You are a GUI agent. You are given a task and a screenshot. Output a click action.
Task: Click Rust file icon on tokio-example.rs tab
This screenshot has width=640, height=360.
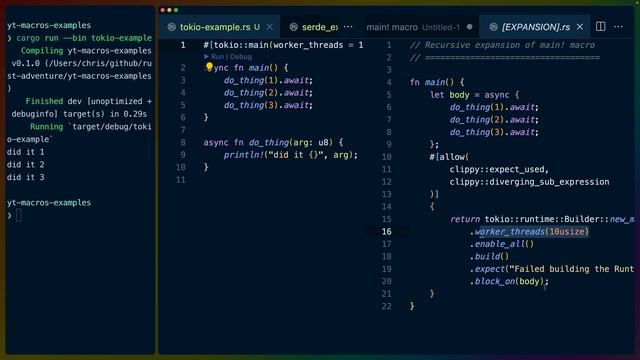click(x=171, y=27)
